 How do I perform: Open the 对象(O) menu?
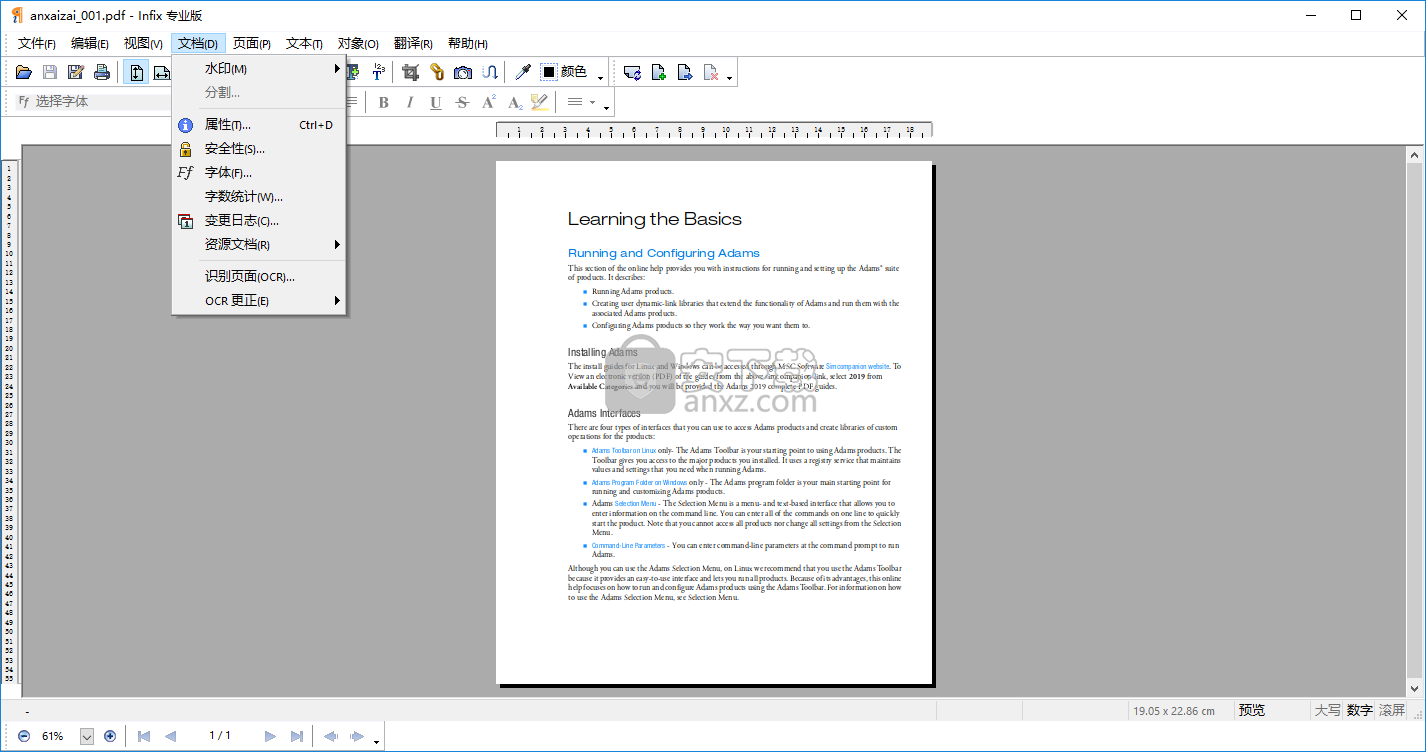tap(358, 43)
